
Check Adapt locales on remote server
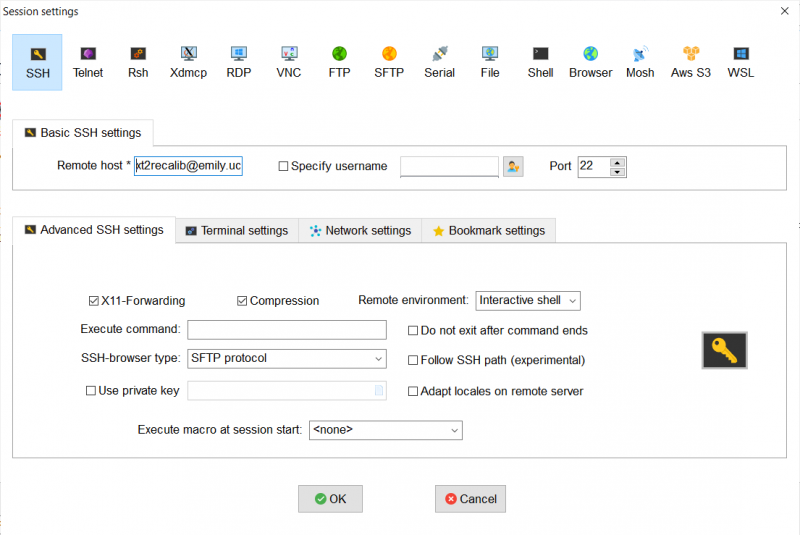pyautogui.click(x=413, y=391)
